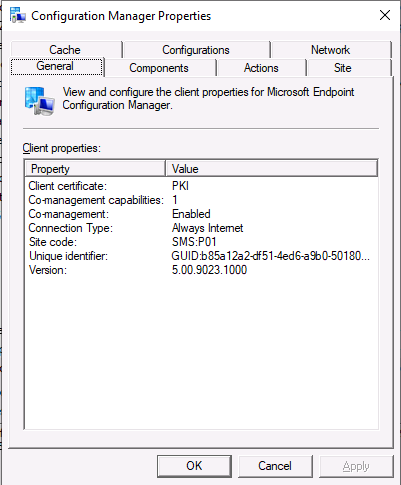The image size is (401, 485).
Task: Select the Unique identifier GUID row
Action: 201,256
